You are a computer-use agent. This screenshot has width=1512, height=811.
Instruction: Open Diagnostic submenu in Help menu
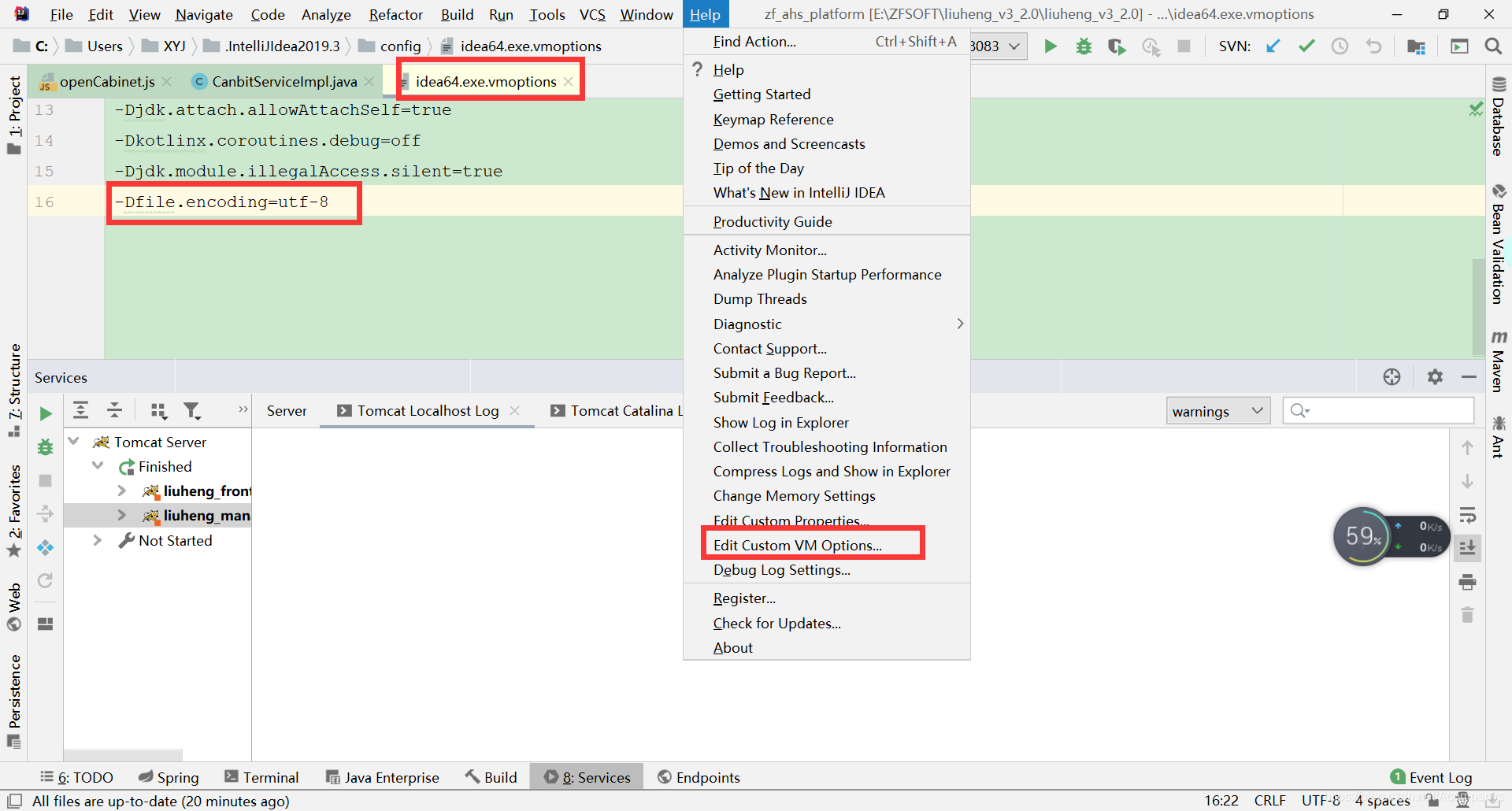826,324
